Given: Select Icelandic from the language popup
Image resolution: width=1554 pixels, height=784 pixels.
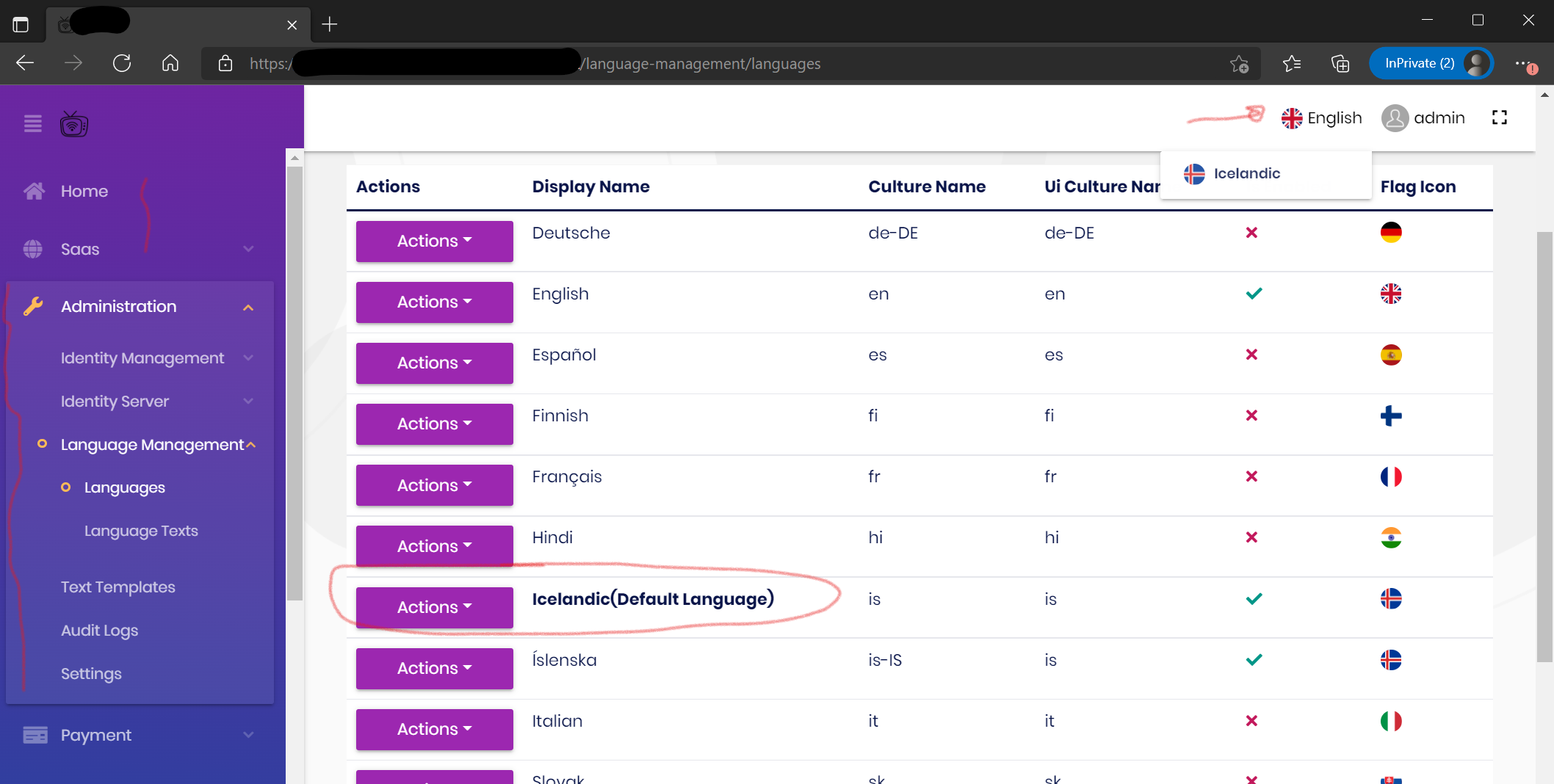Looking at the screenshot, I should pyautogui.click(x=1246, y=174).
